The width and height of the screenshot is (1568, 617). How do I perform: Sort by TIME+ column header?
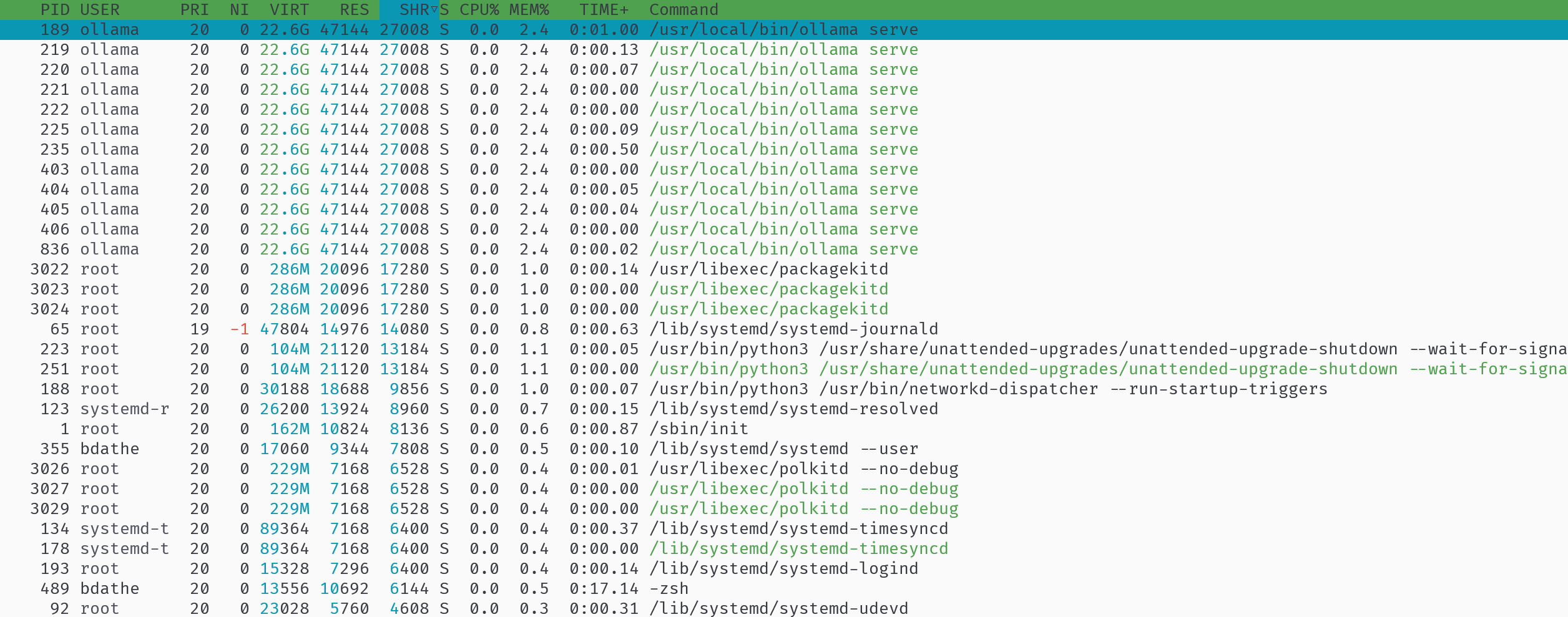click(604, 10)
